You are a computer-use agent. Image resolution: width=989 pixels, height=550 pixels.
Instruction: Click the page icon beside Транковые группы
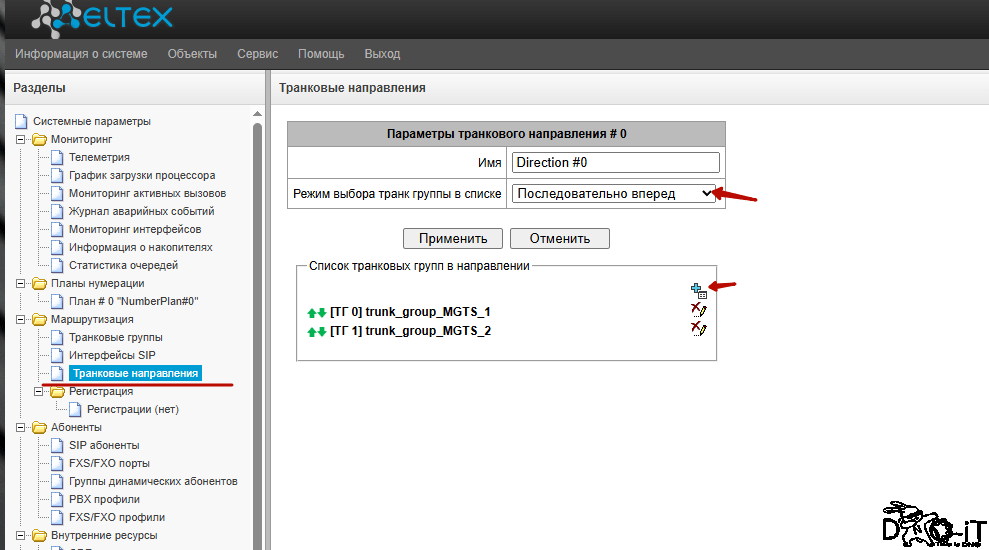pyautogui.click(x=57, y=337)
